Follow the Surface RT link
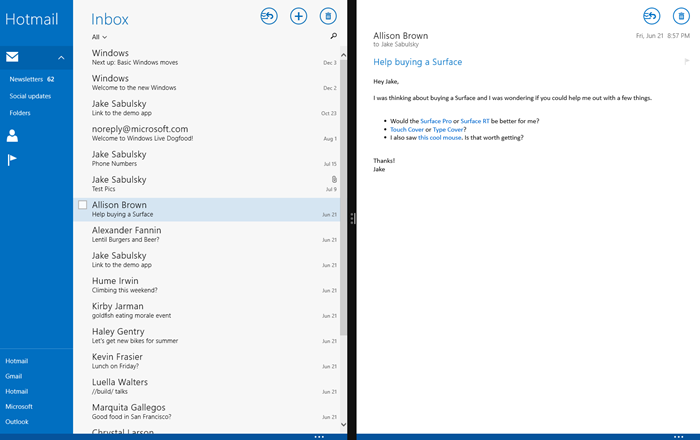Screen dimensions: 700x440 [475, 121]
